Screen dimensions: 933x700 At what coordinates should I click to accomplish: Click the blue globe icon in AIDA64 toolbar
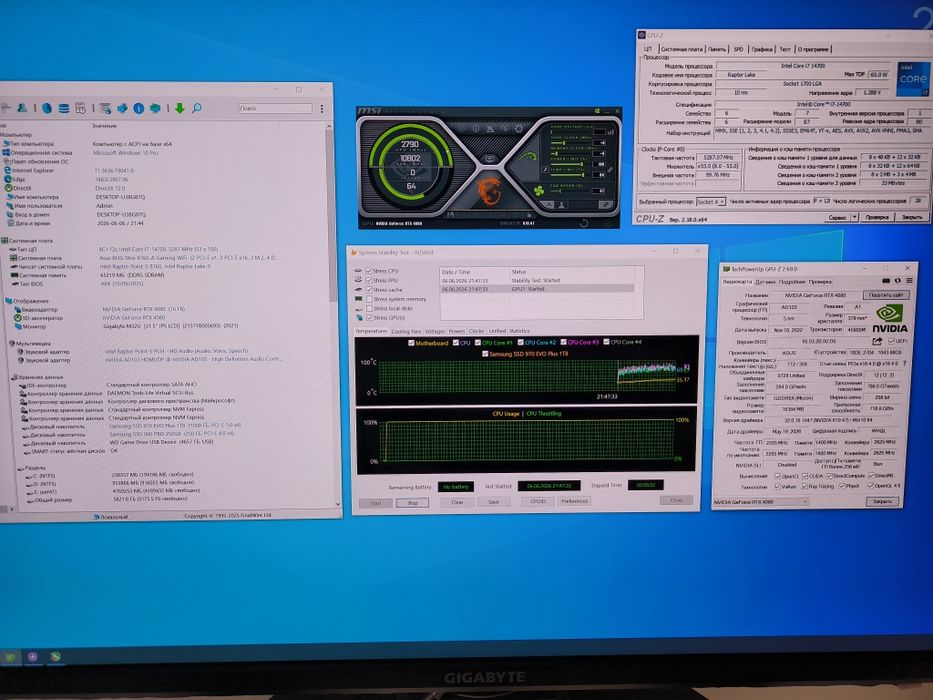coord(46,108)
